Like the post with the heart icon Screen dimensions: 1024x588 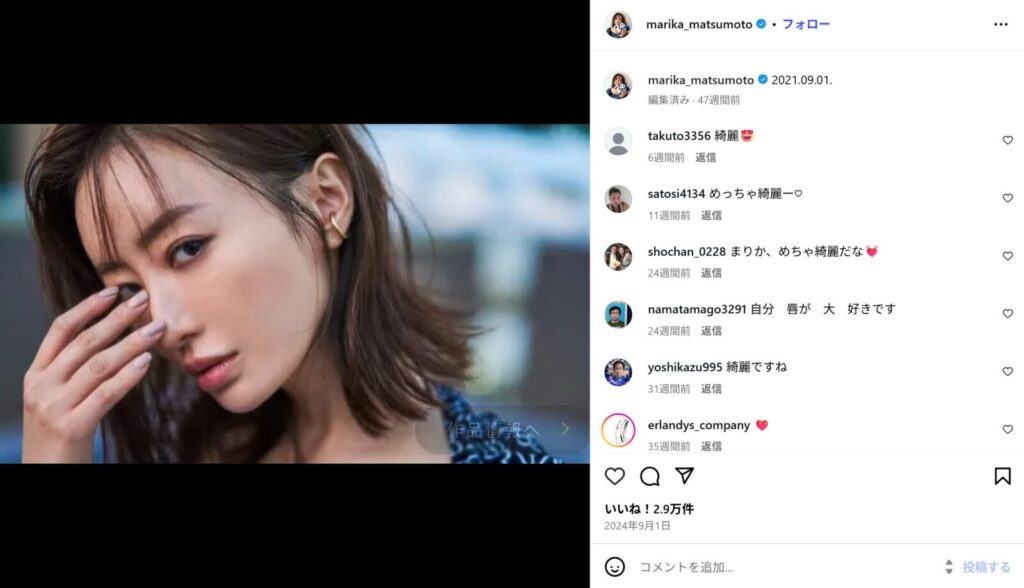tap(615, 476)
